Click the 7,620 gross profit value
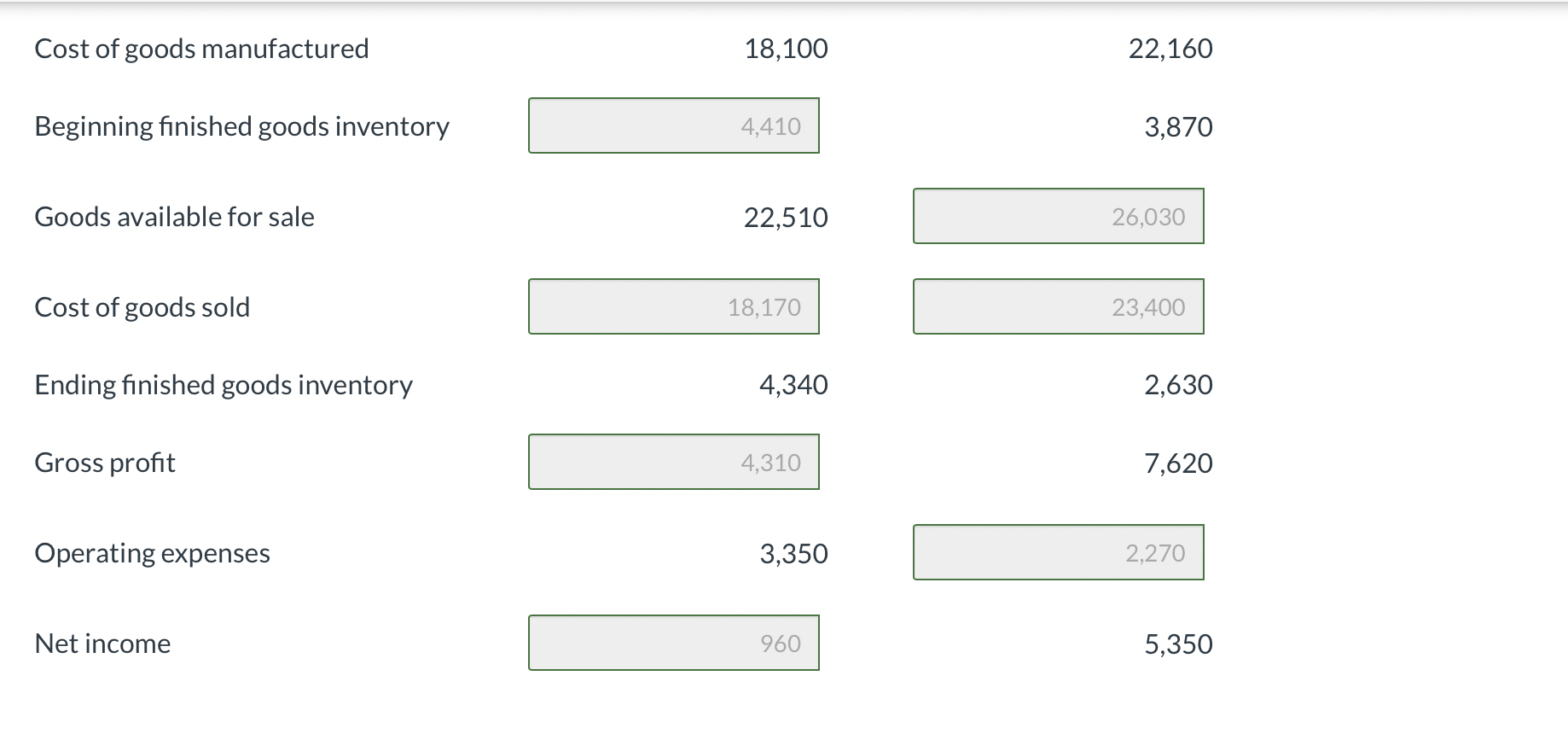The image size is (1568, 734). point(1178,463)
